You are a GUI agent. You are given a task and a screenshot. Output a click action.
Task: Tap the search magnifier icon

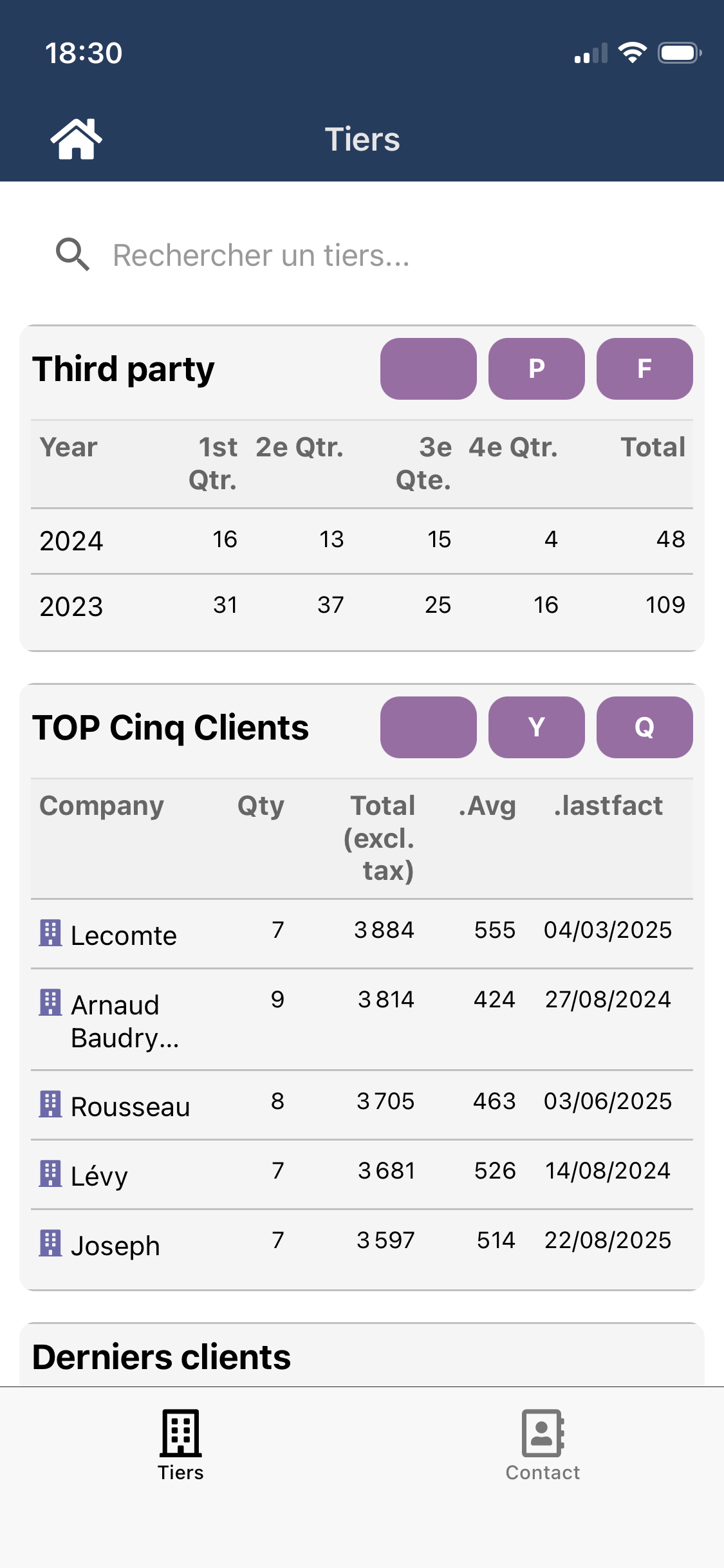[x=72, y=255]
